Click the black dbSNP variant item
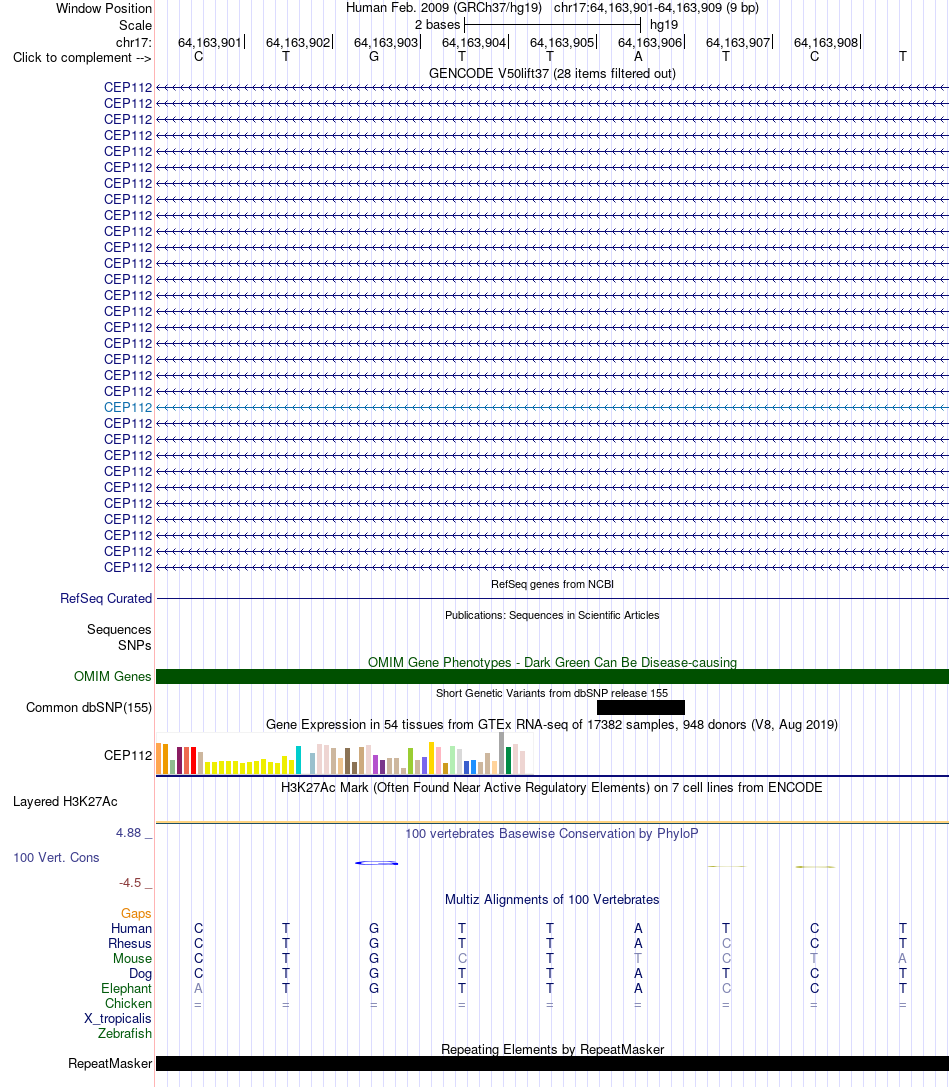950x1087 pixels. click(x=641, y=708)
